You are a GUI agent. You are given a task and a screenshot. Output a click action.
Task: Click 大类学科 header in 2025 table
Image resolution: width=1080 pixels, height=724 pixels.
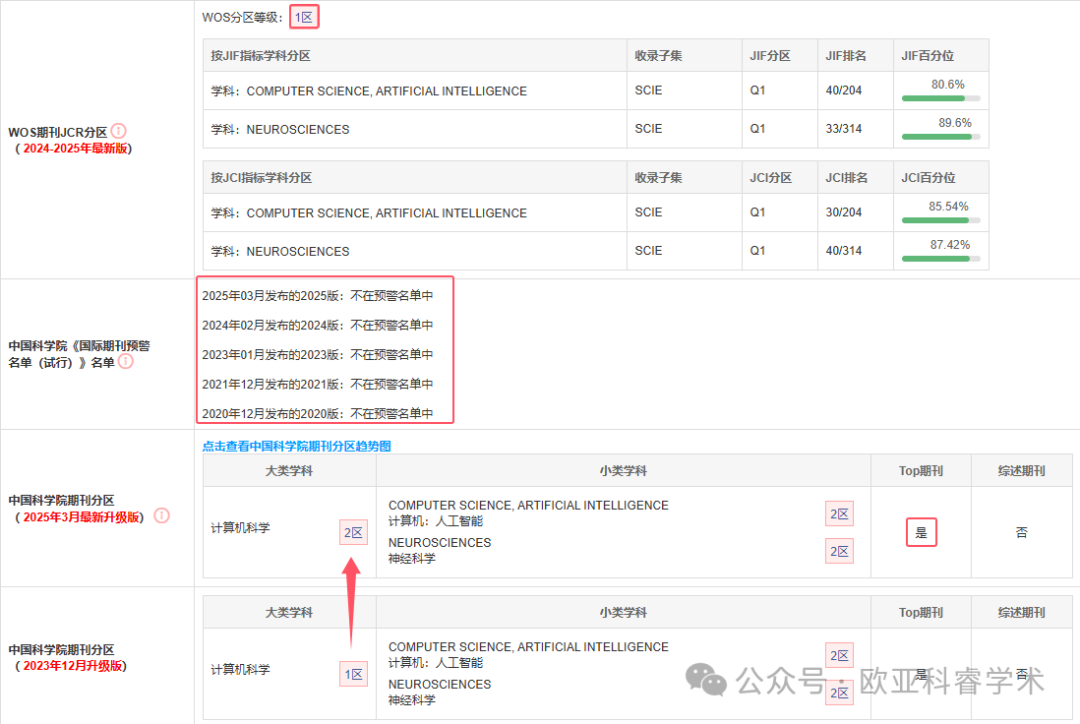[289, 471]
